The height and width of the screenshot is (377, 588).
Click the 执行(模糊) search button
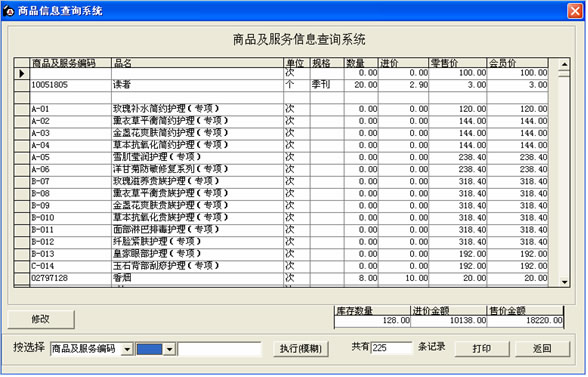[x=301, y=349]
